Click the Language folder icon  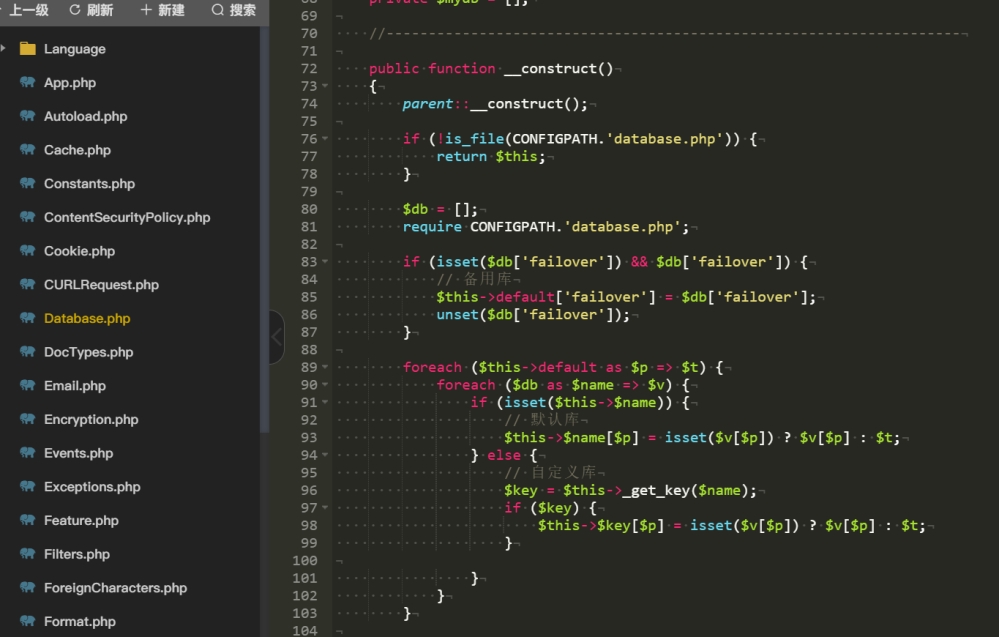27,48
